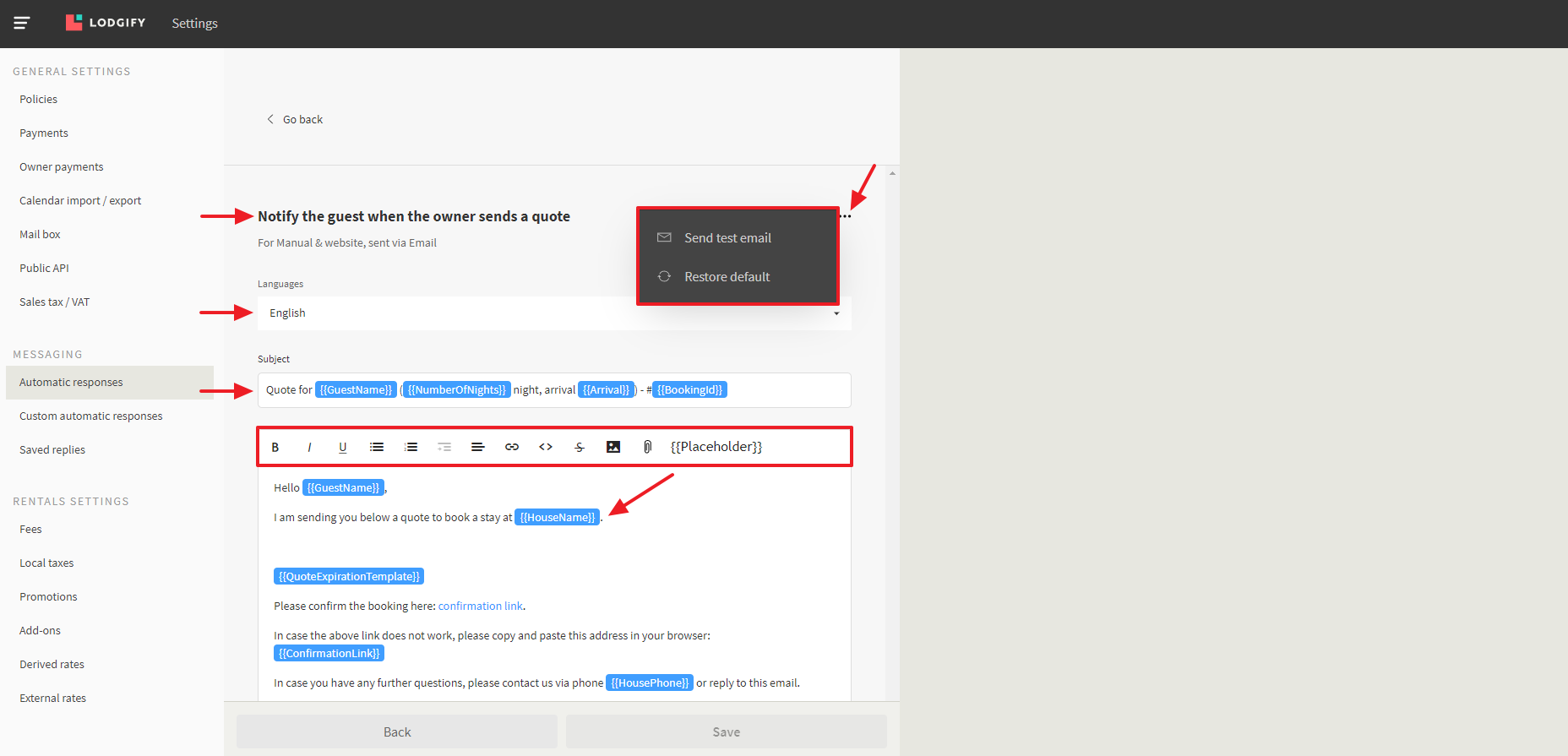1568x756 pixels.
Task: Click the body greeting {{GuestName}} placeholder
Action: [343, 487]
